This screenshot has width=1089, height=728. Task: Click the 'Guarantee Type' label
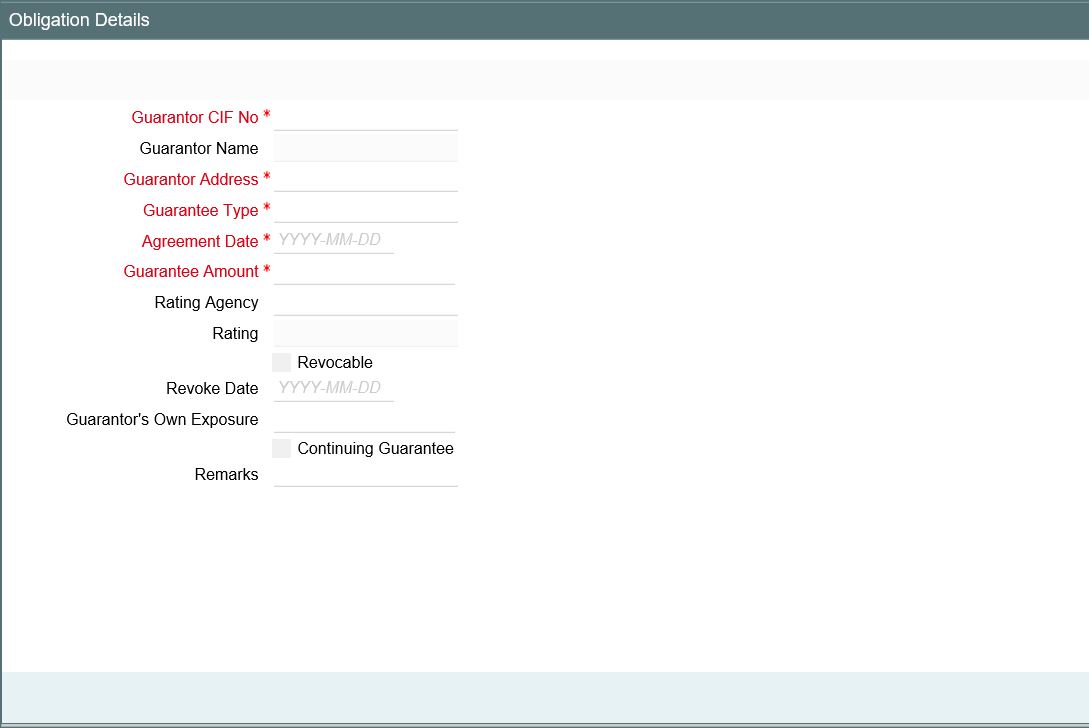201,210
